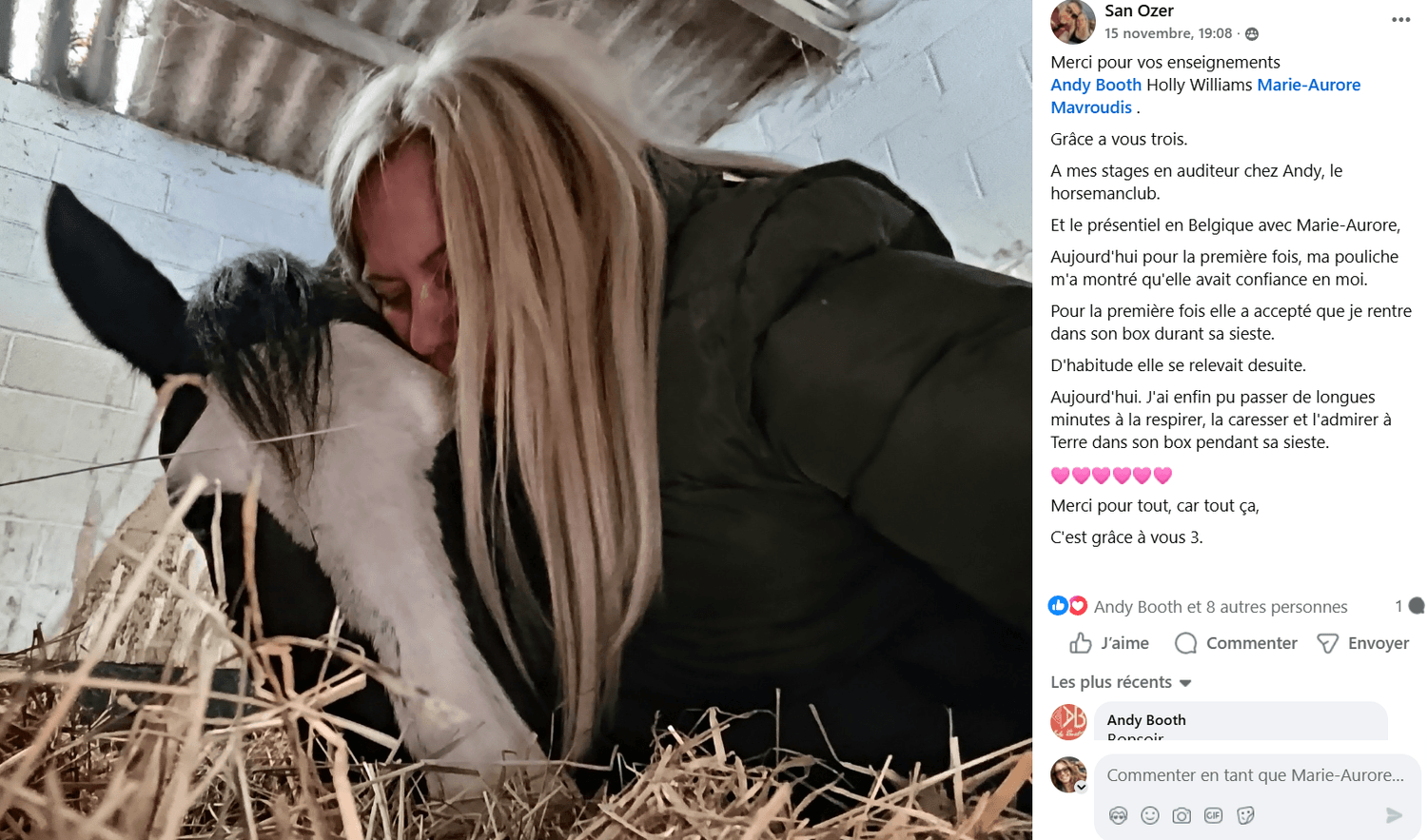
Task: Open the Marie-Aurore Mavroudis profile link
Action: pyautogui.click(x=1205, y=96)
